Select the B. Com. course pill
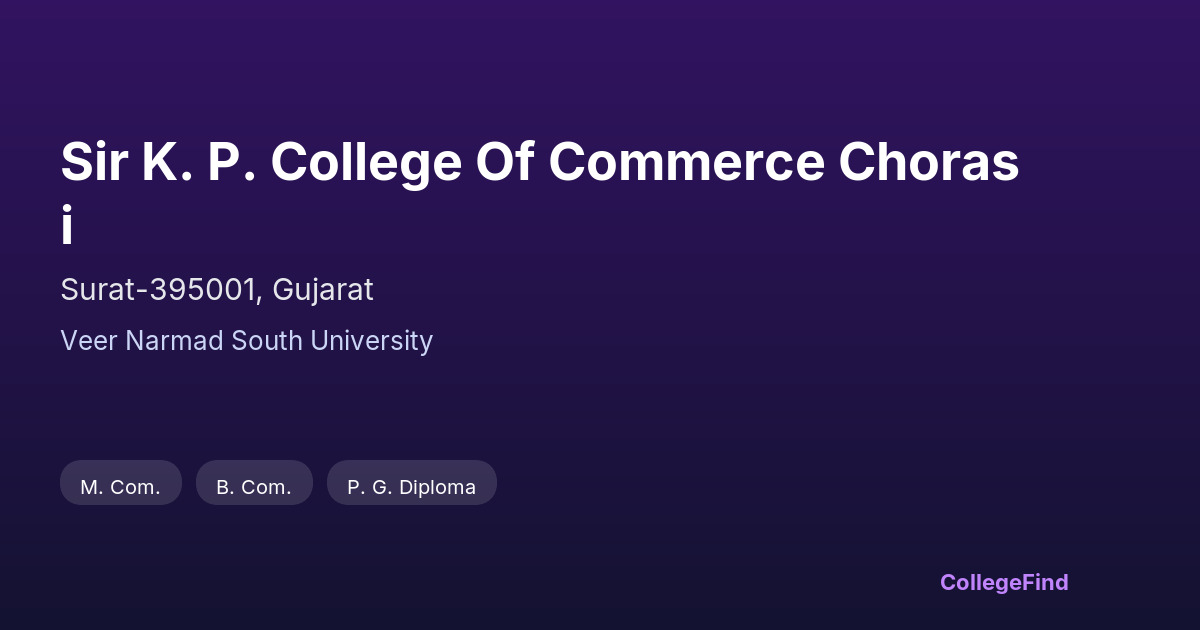The width and height of the screenshot is (1200, 630). point(254,487)
